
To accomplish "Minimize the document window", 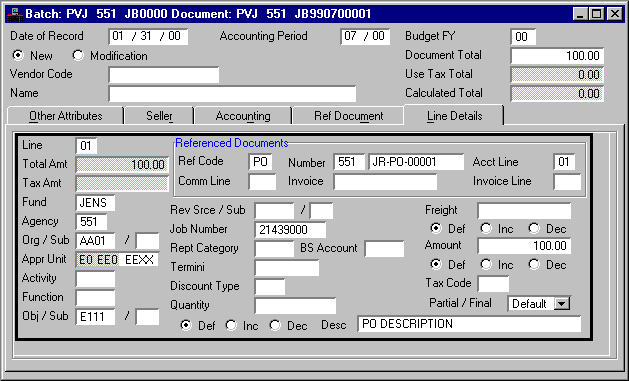I will pos(580,14).
